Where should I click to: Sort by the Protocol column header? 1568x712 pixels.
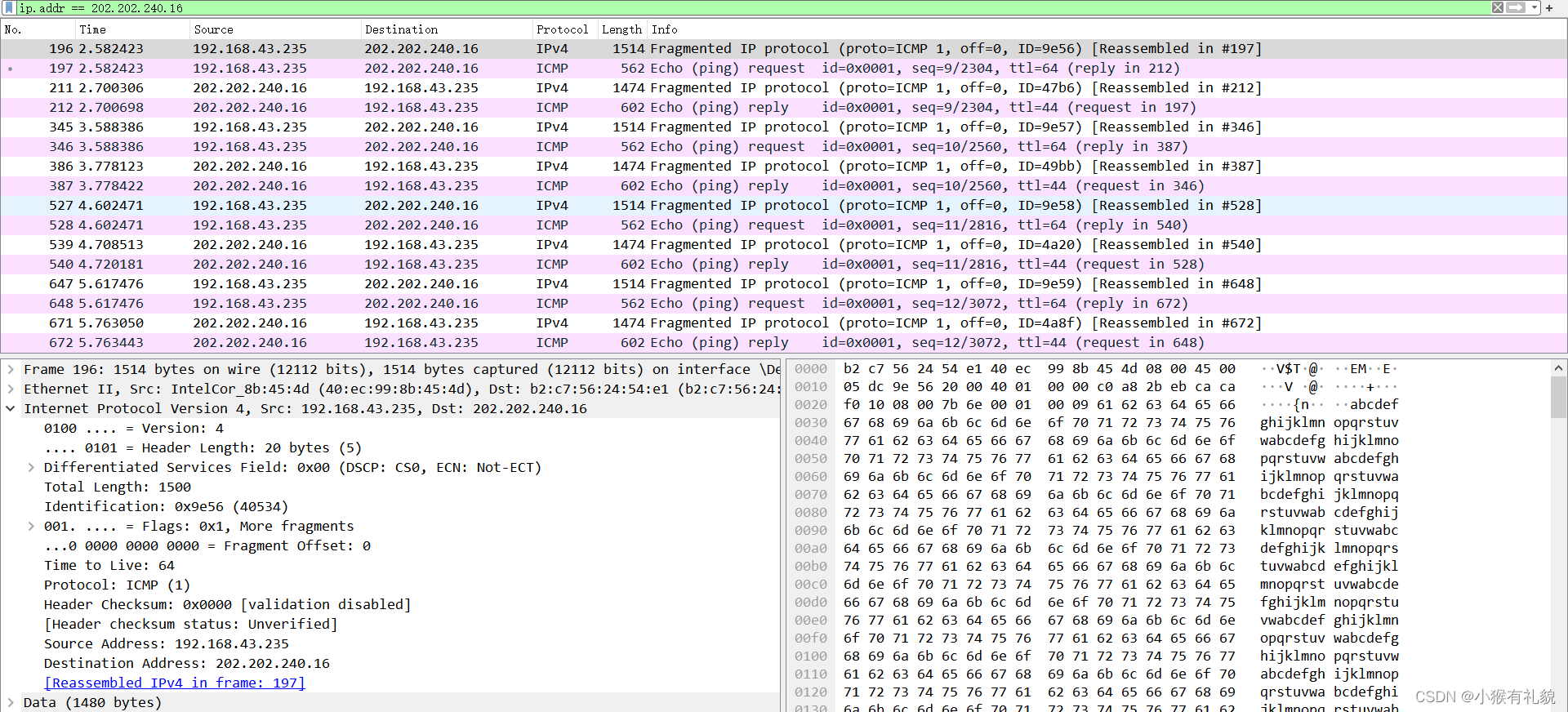pos(564,29)
